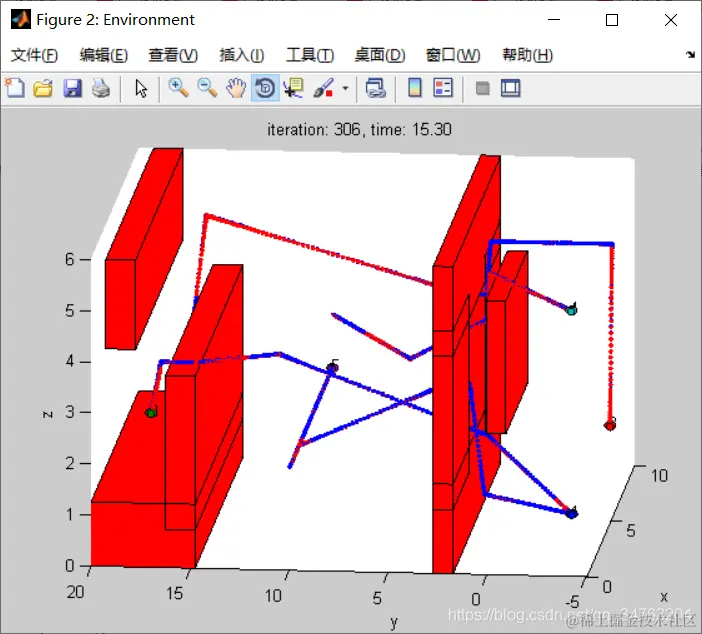
Task: Expand the Brush color dropdown arrow
Action: (x=345, y=88)
